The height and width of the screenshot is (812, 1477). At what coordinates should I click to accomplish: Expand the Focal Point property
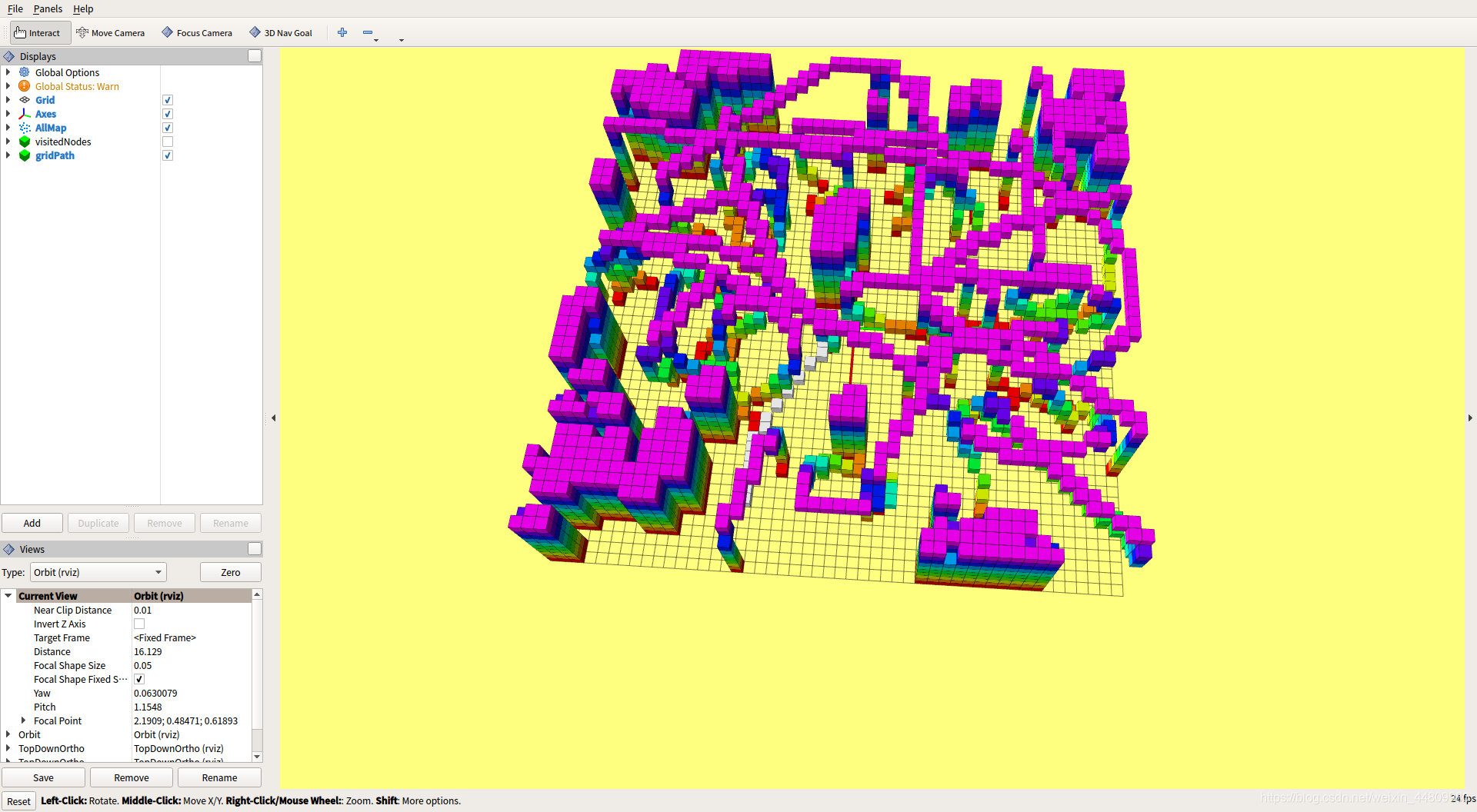(x=23, y=720)
